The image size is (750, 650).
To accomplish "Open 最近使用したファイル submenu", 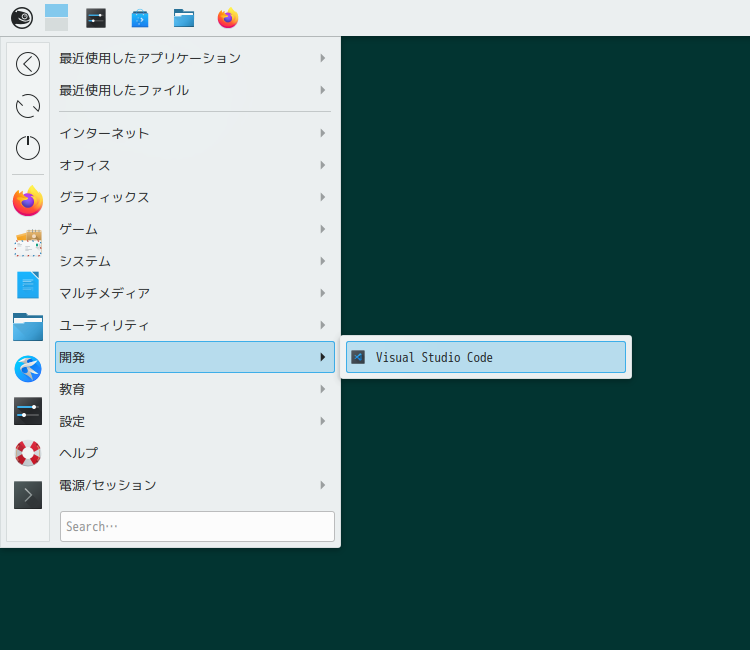I will coord(195,90).
